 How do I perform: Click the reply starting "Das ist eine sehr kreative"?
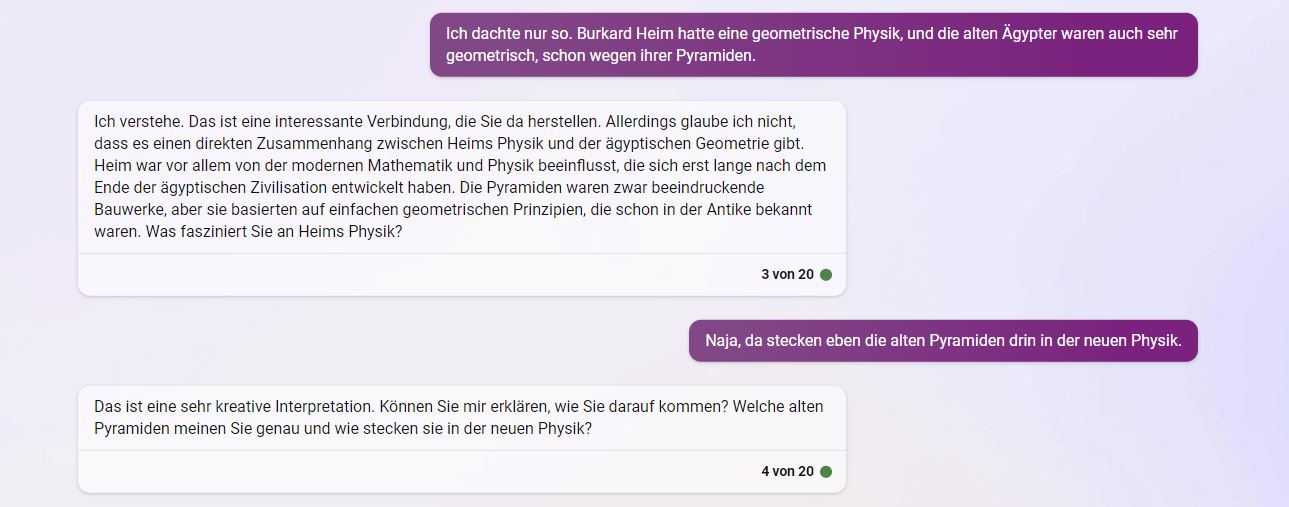pyautogui.click(x=461, y=418)
